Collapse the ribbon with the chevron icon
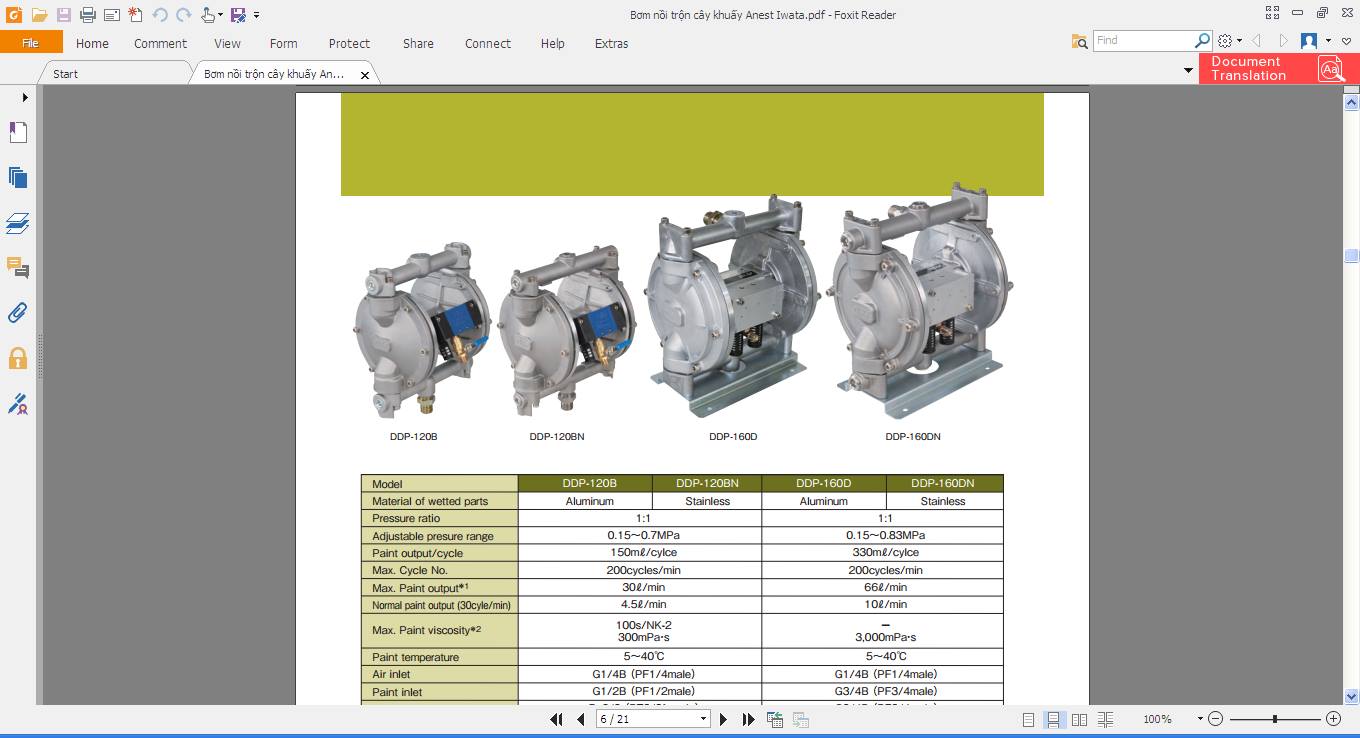 tap(1347, 41)
